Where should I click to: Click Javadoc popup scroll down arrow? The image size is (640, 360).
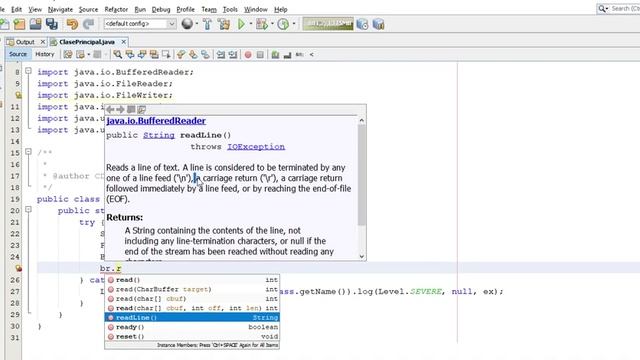tap(362, 256)
